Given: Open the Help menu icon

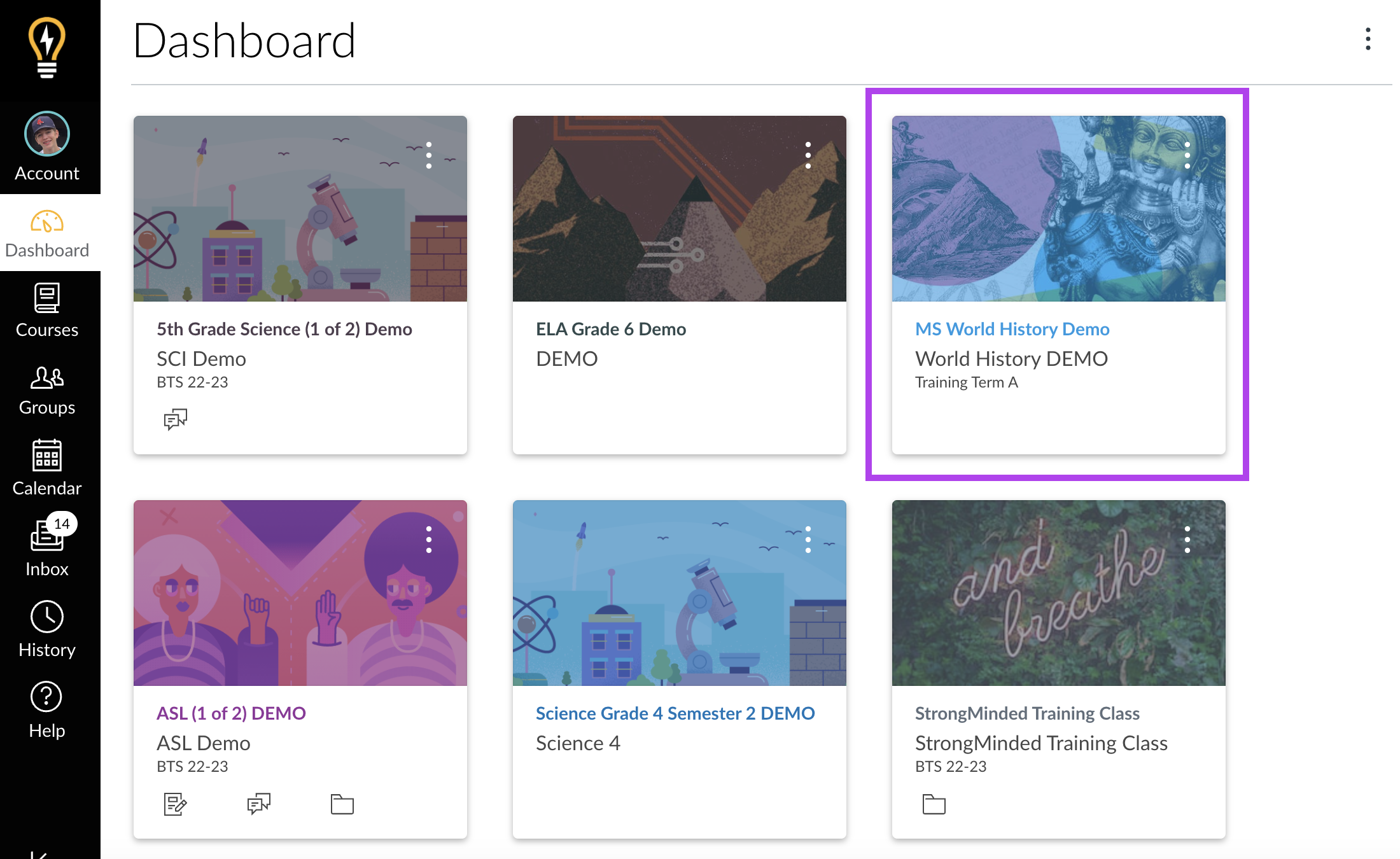Looking at the screenshot, I should (47, 709).
